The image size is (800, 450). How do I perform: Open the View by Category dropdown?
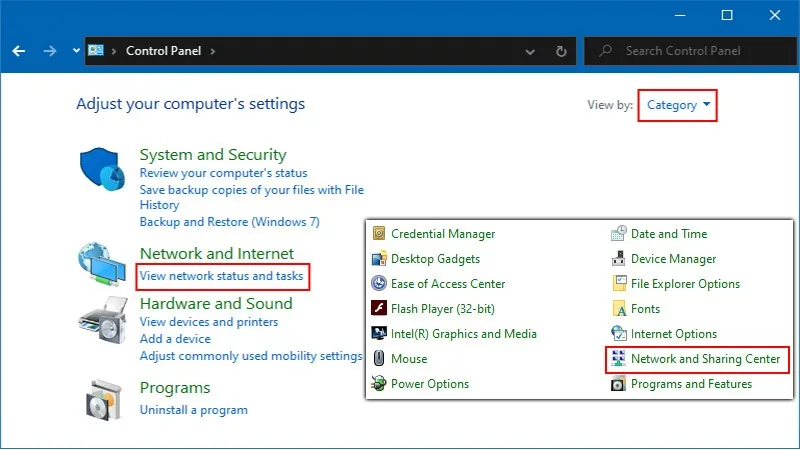[679, 105]
